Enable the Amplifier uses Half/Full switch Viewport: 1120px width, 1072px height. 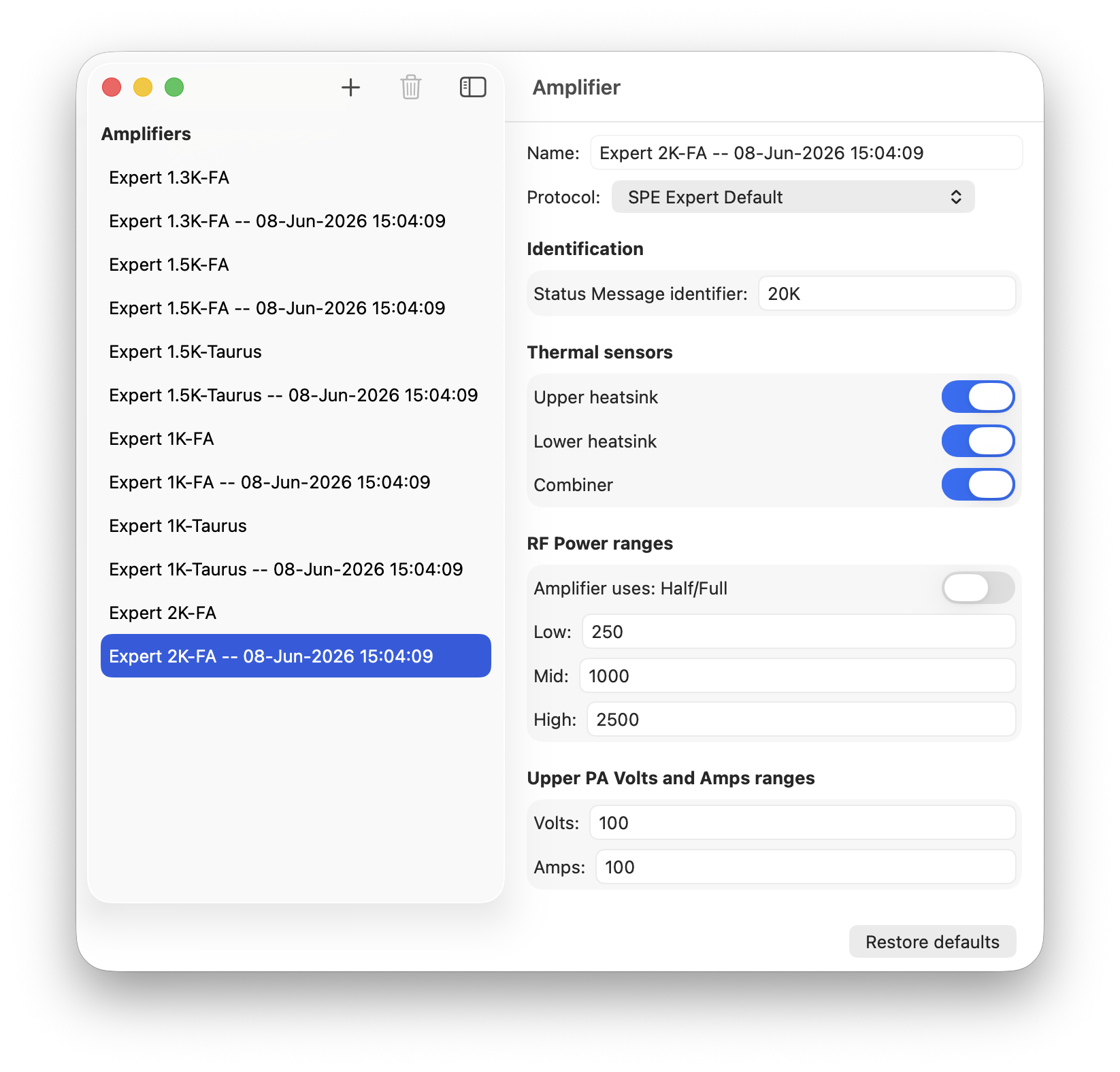(978, 588)
